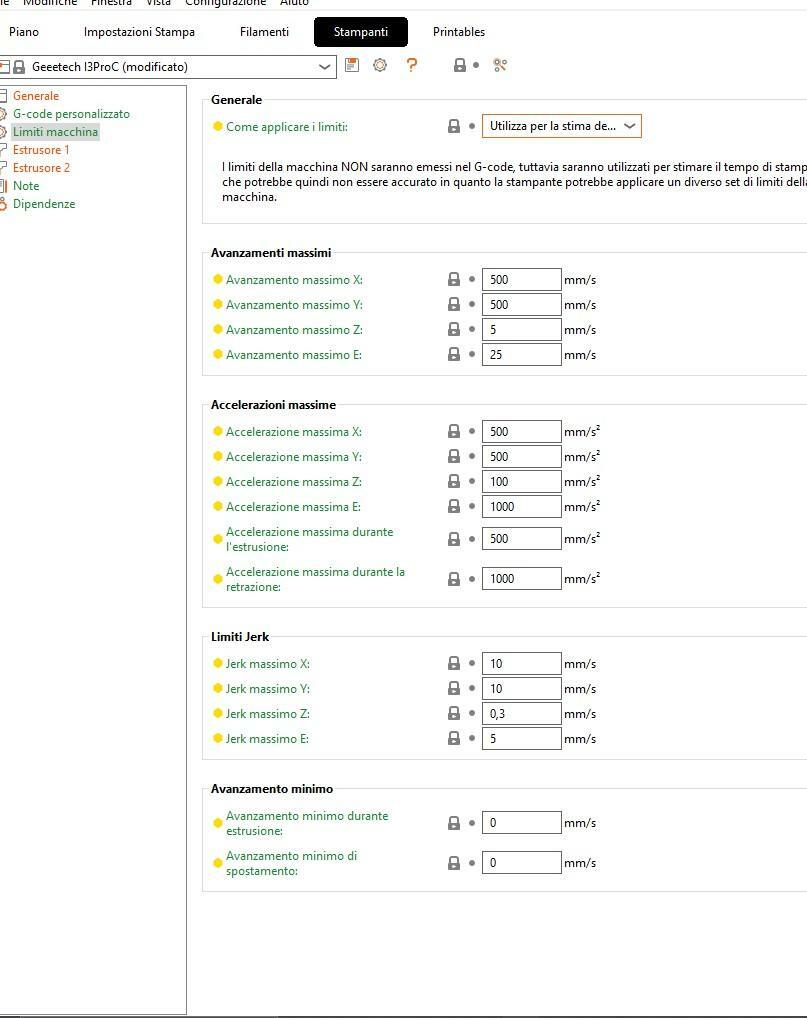The width and height of the screenshot is (807, 1018).
Task: Toggle lock icon for Avanzamento massimo X
Action: coord(454,279)
